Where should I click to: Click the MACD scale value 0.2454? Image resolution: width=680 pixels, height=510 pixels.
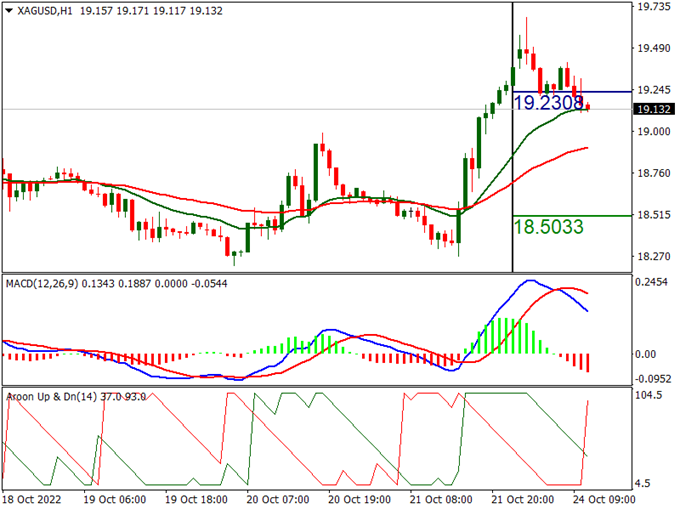651,282
